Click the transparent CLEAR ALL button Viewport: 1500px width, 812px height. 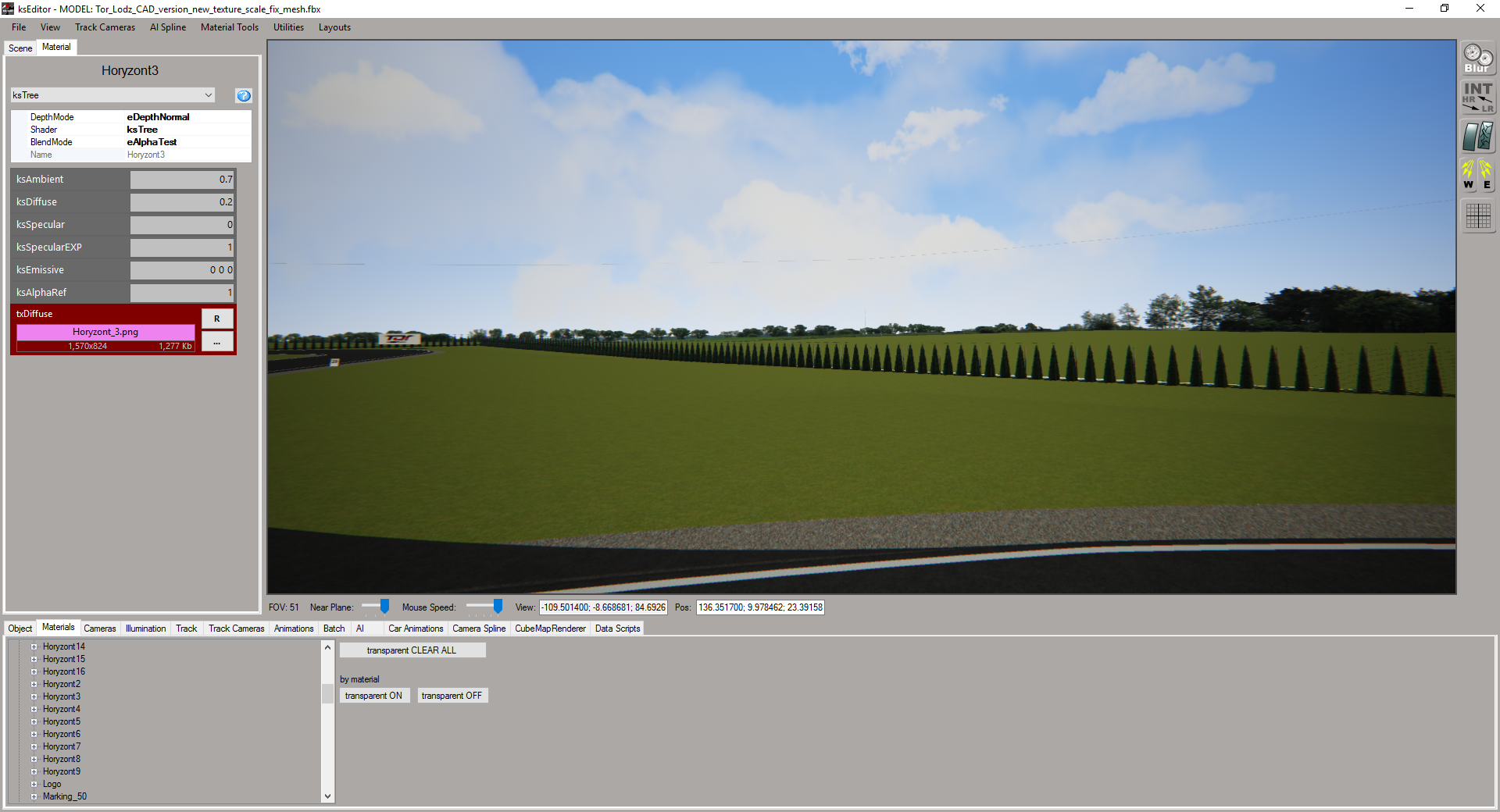coord(412,650)
